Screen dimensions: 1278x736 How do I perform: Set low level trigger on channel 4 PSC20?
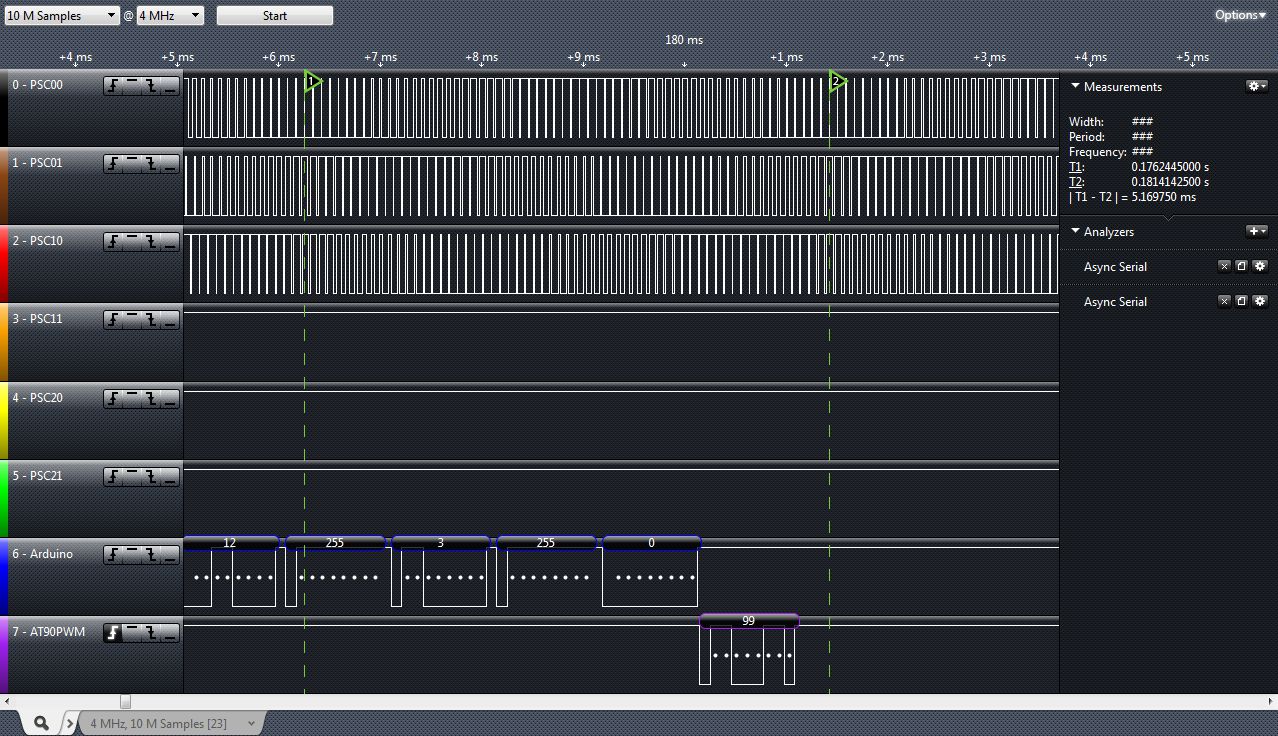pyautogui.click(x=170, y=399)
